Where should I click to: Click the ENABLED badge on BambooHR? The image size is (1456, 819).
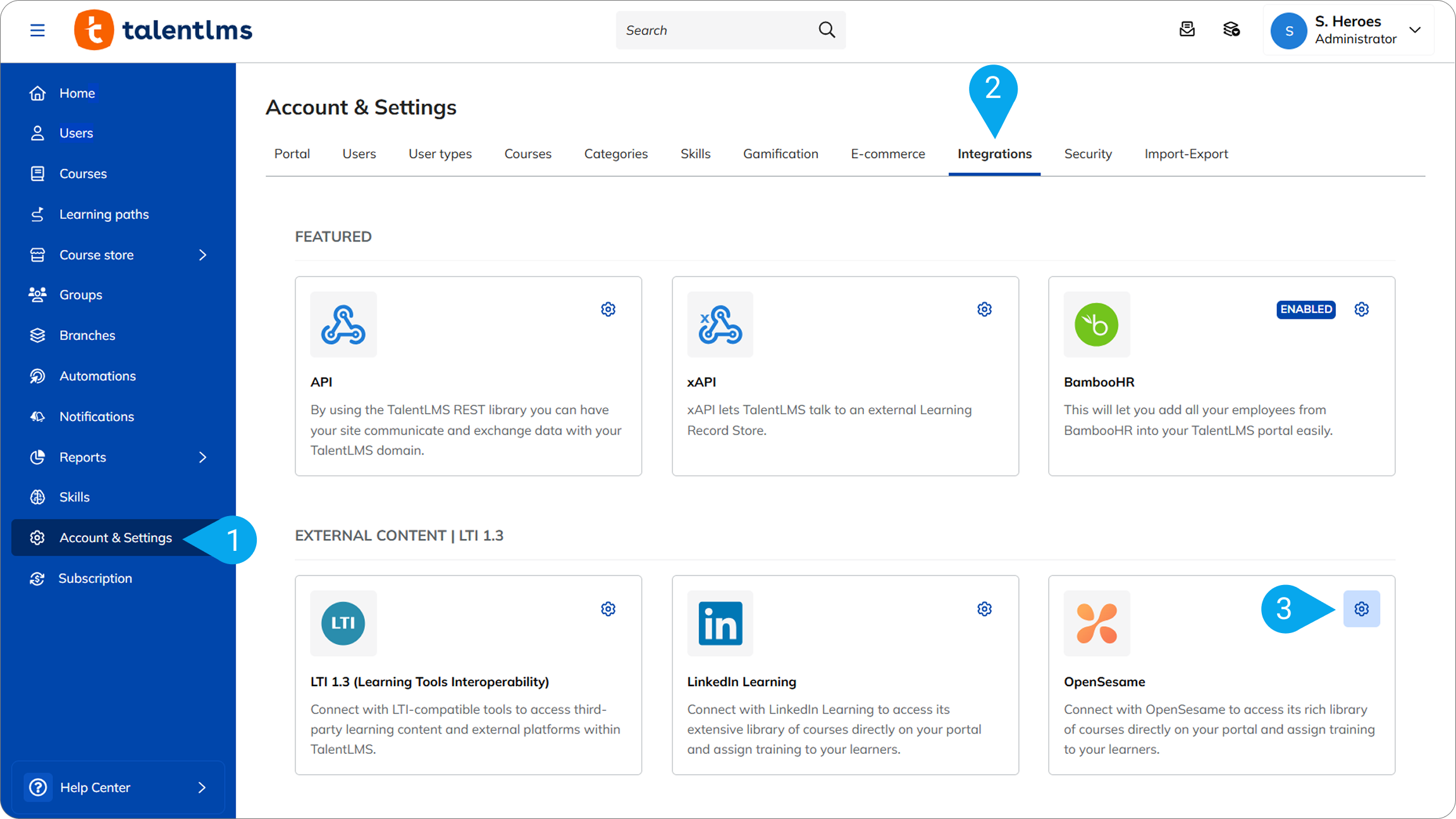[x=1305, y=309]
